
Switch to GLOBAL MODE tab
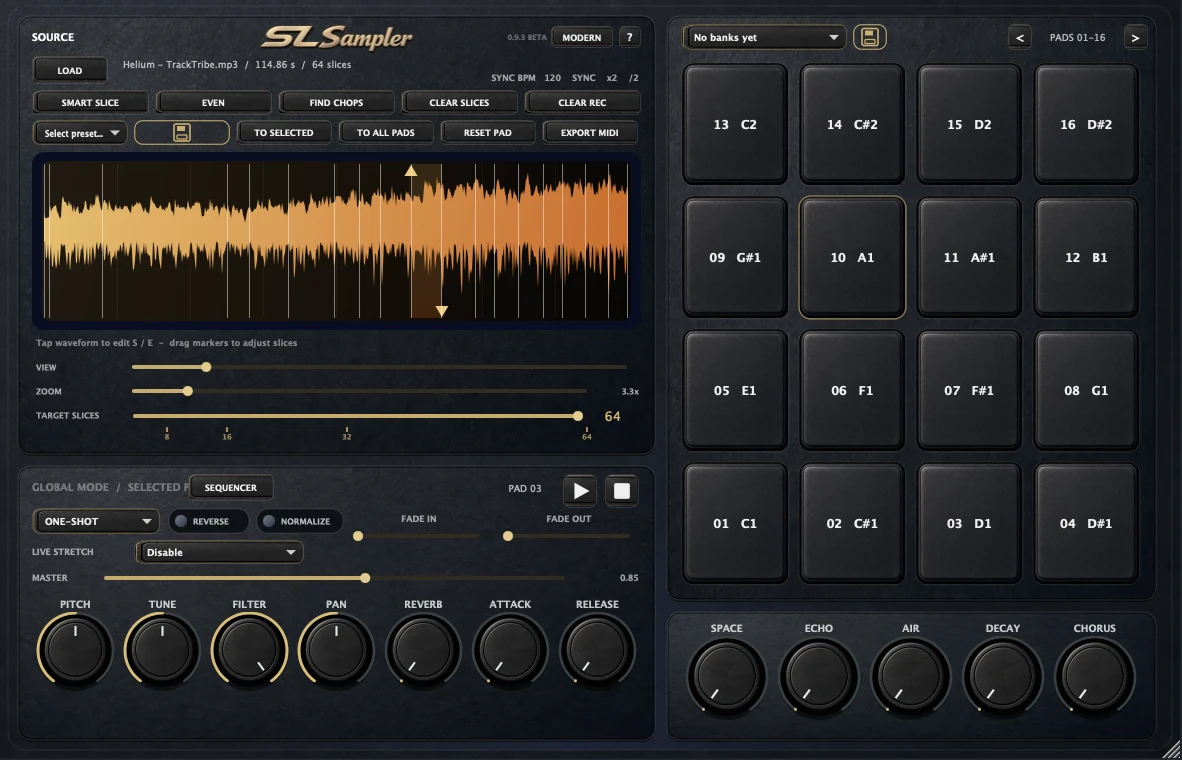click(x=70, y=487)
